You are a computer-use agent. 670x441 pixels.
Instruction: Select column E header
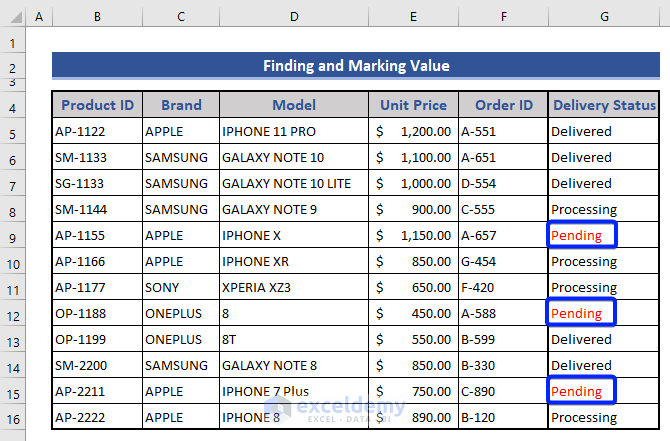413,17
